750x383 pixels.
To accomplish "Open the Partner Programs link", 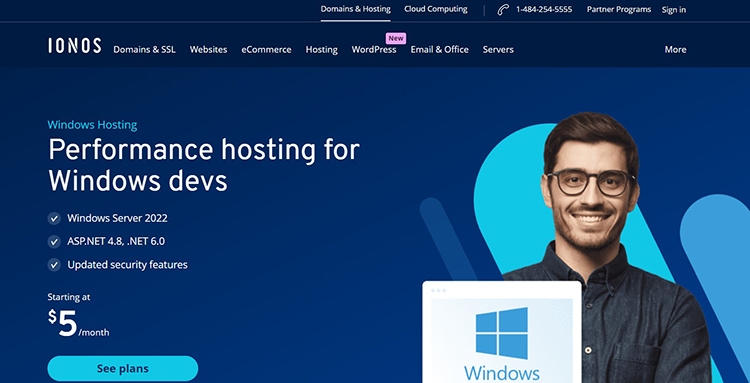I will (619, 10).
